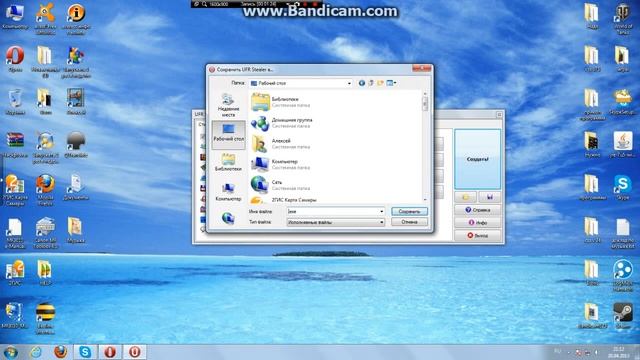Open the World of Tanks desktop shortcut
Viewport: 640px width, 360px height.
point(622,18)
